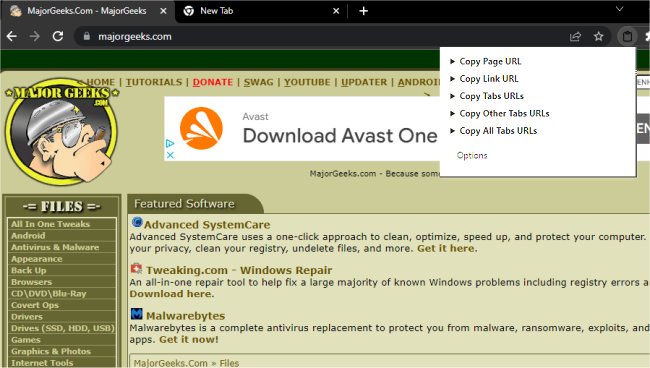Image resolution: width=650 pixels, height=368 pixels.
Task: Click Get it here link for SystemCare
Action: pos(446,248)
